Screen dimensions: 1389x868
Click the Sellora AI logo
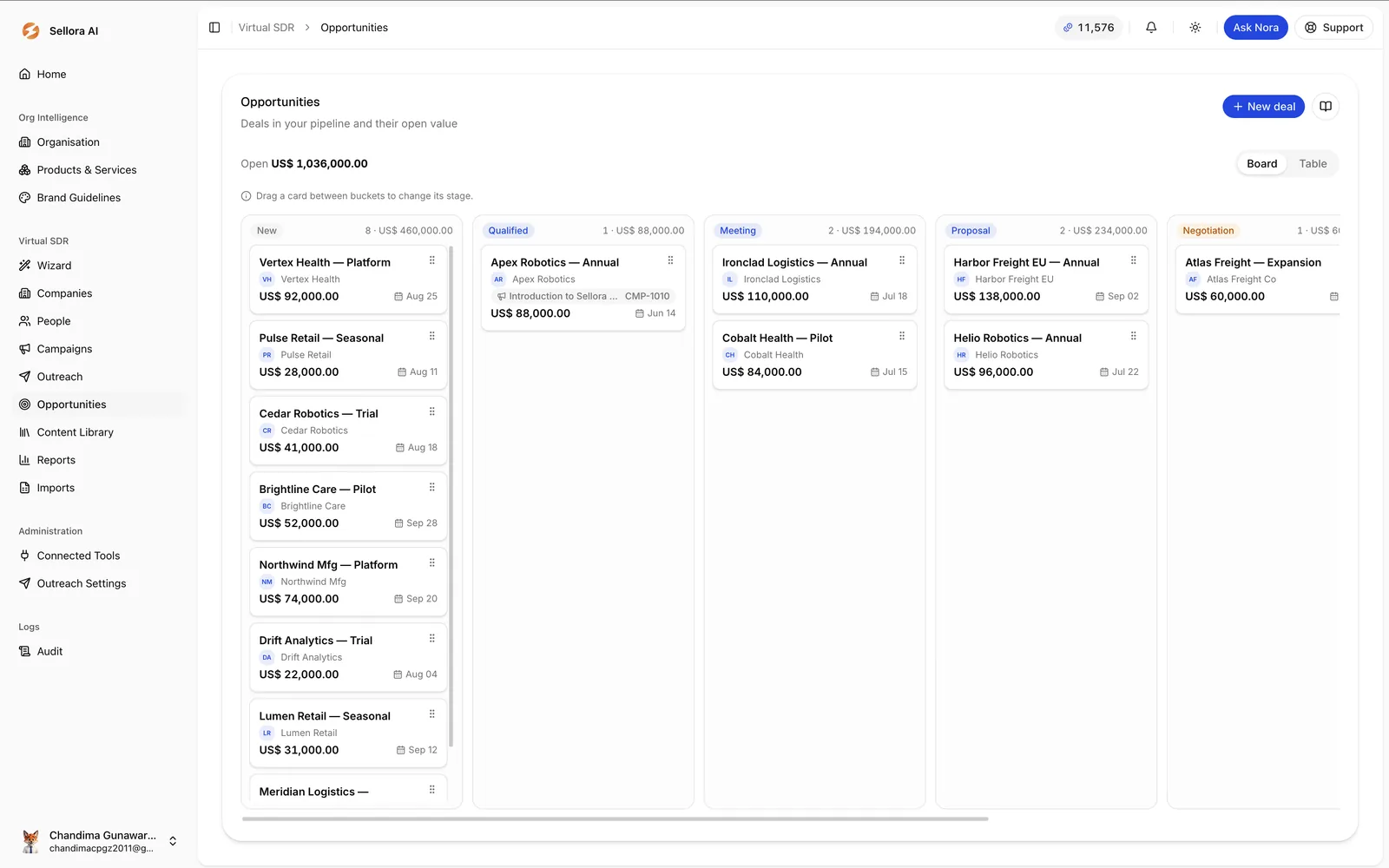[x=31, y=31]
